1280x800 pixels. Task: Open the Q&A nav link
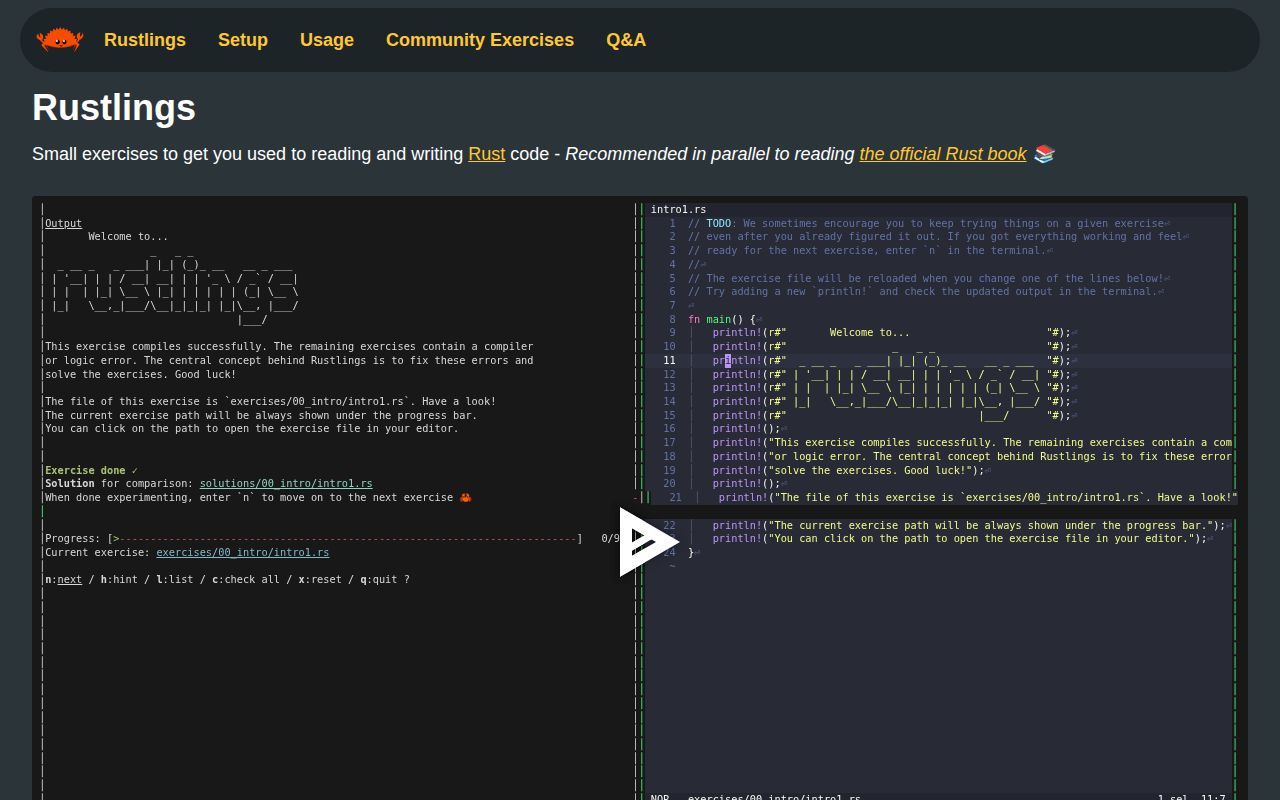(626, 40)
